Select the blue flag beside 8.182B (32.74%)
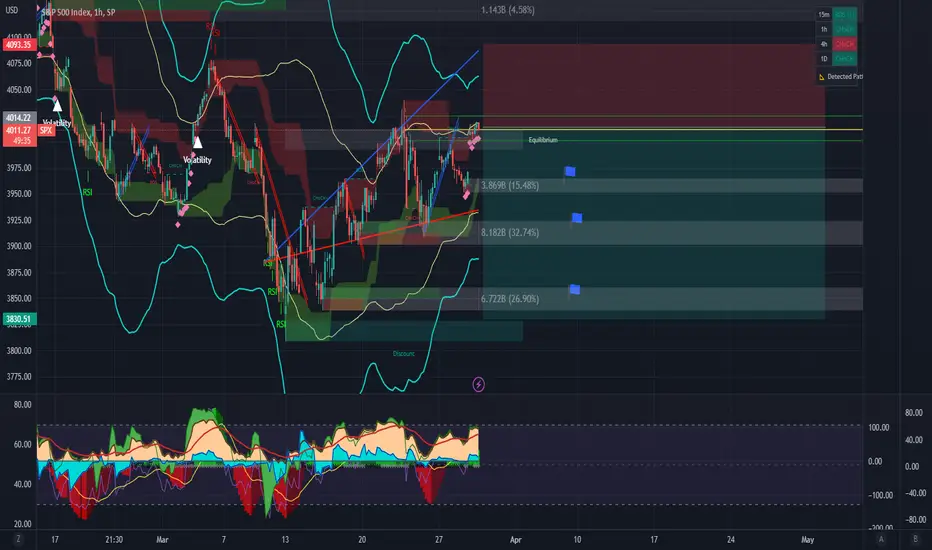 click(x=576, y=218)
